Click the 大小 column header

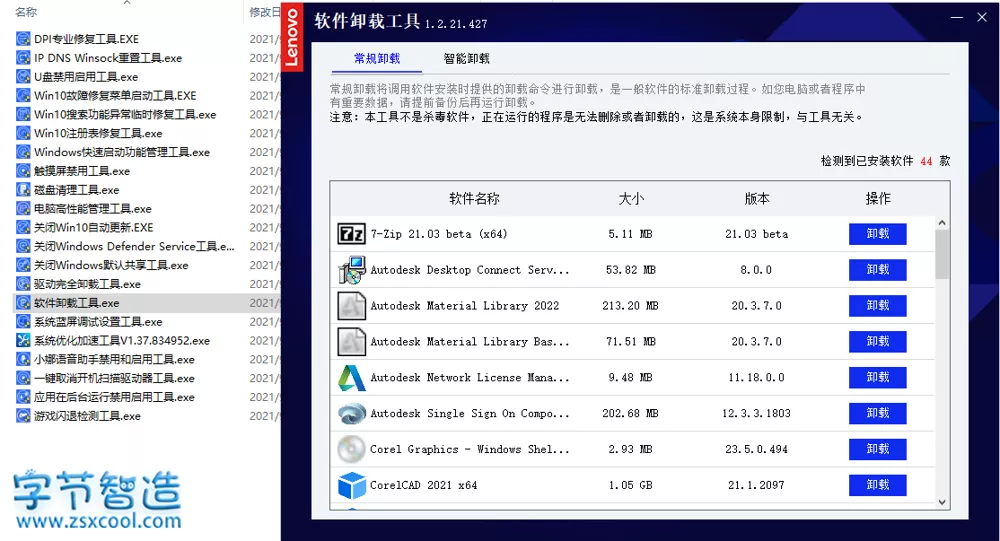click(631, 199)
